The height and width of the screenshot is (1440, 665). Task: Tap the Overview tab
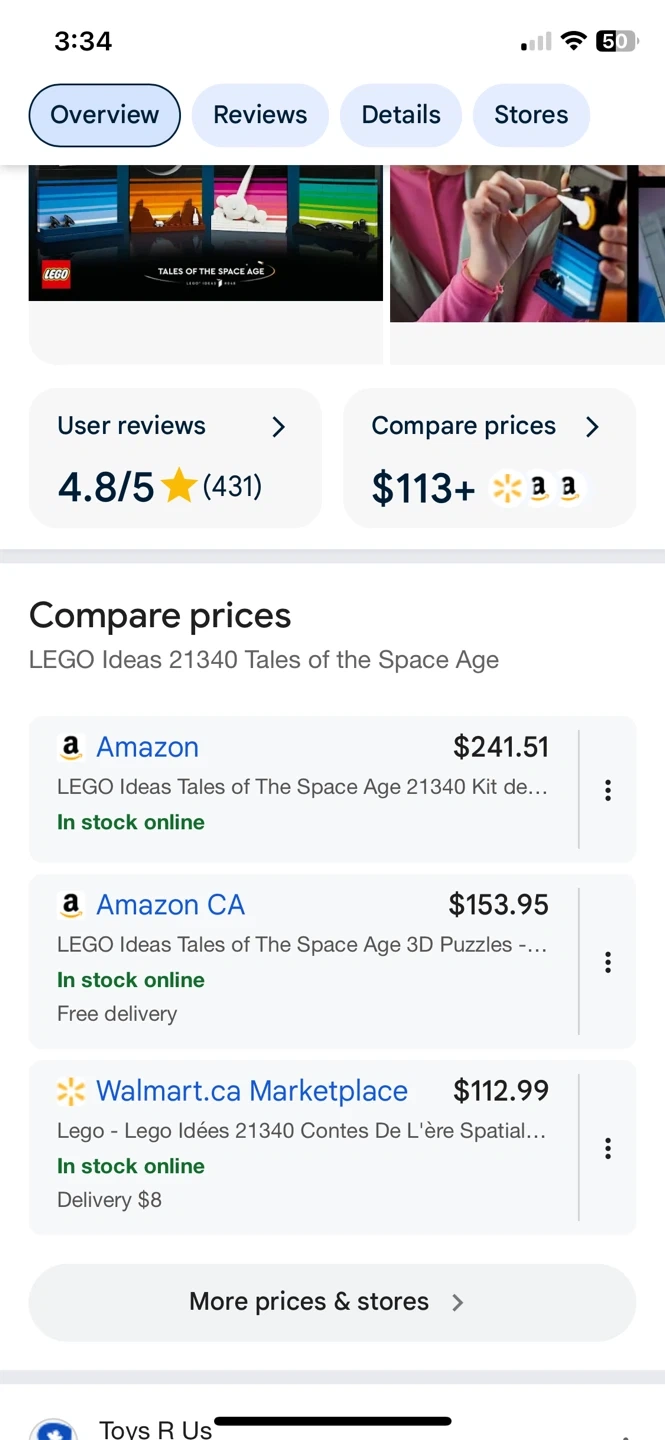pos(104,115)
